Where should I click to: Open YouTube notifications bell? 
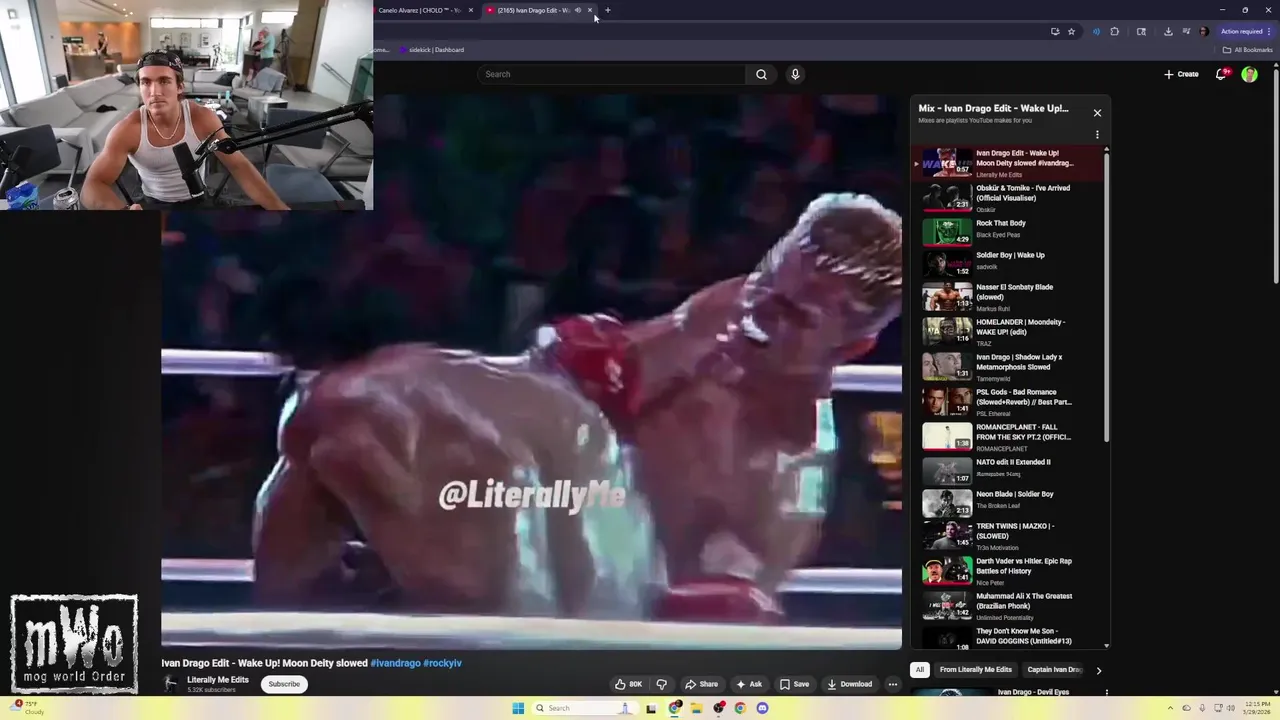coord(1221,74)
